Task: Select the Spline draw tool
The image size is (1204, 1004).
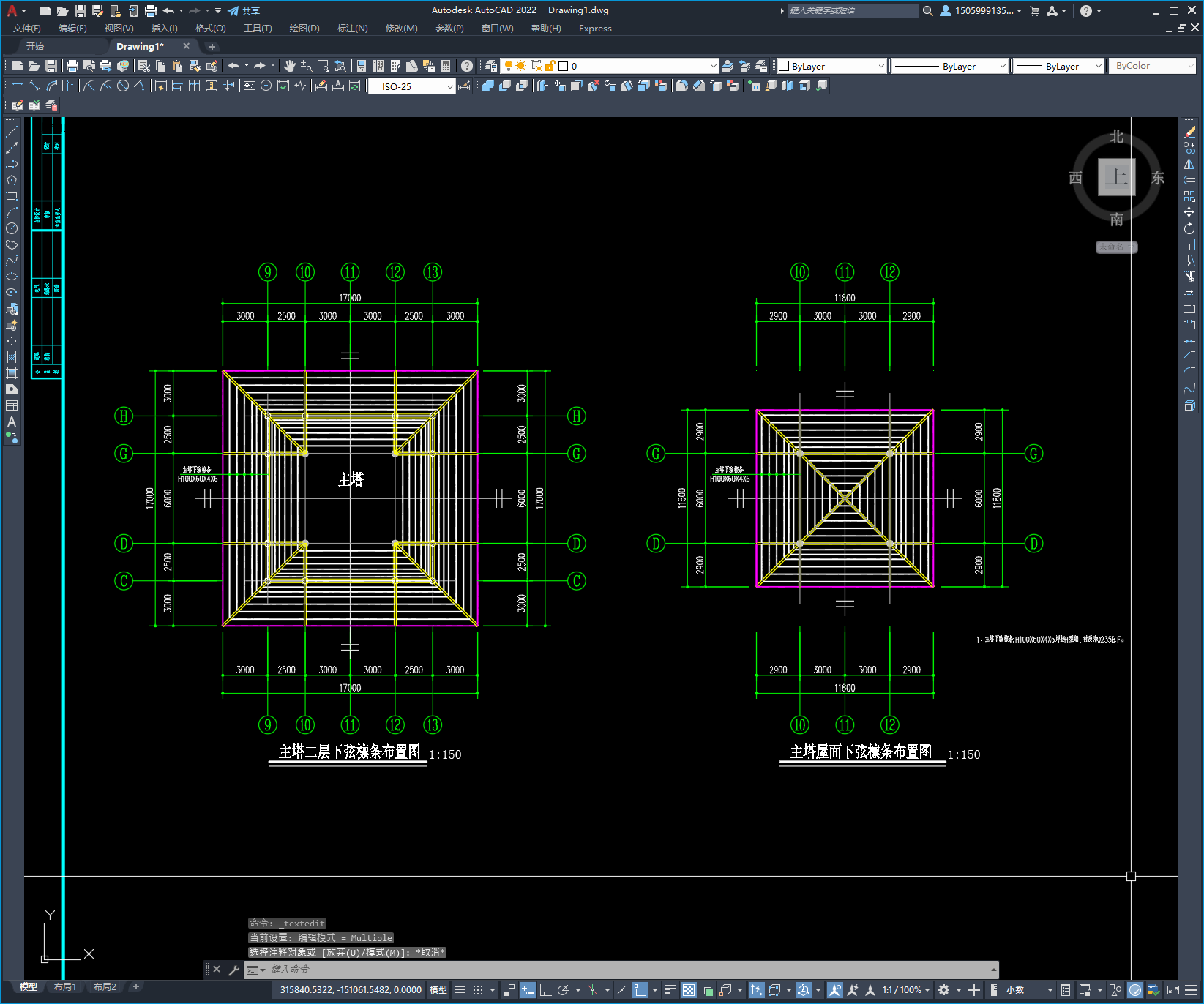Action: [x=12, y=261]
